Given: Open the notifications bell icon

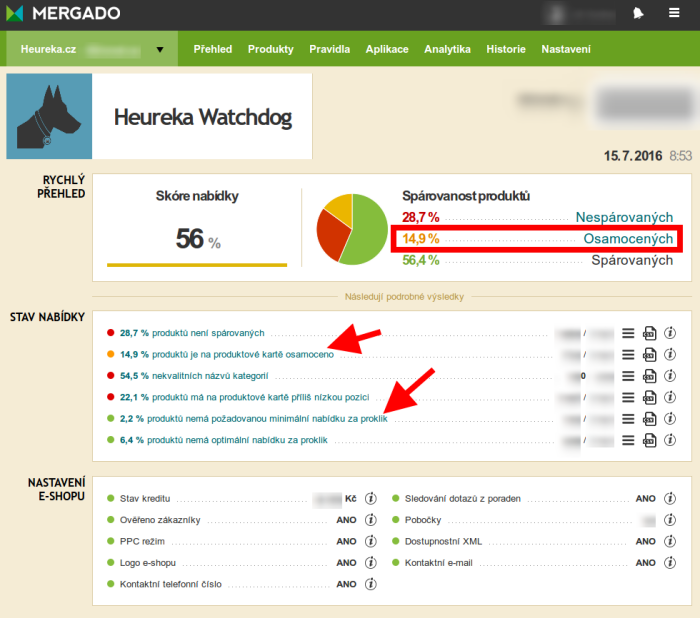Looking at the screenshot, I should pos(638,13).
